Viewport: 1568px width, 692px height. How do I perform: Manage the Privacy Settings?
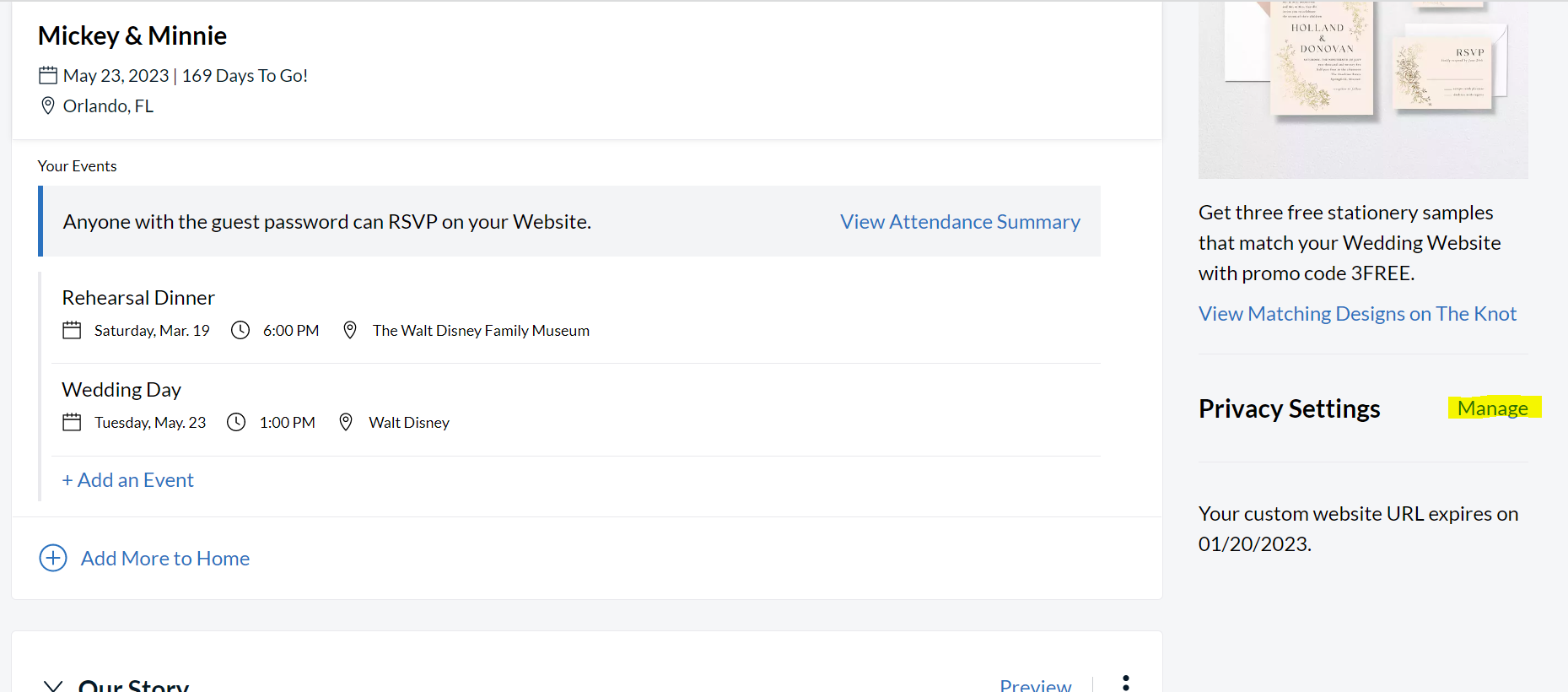coord(1492,408)
